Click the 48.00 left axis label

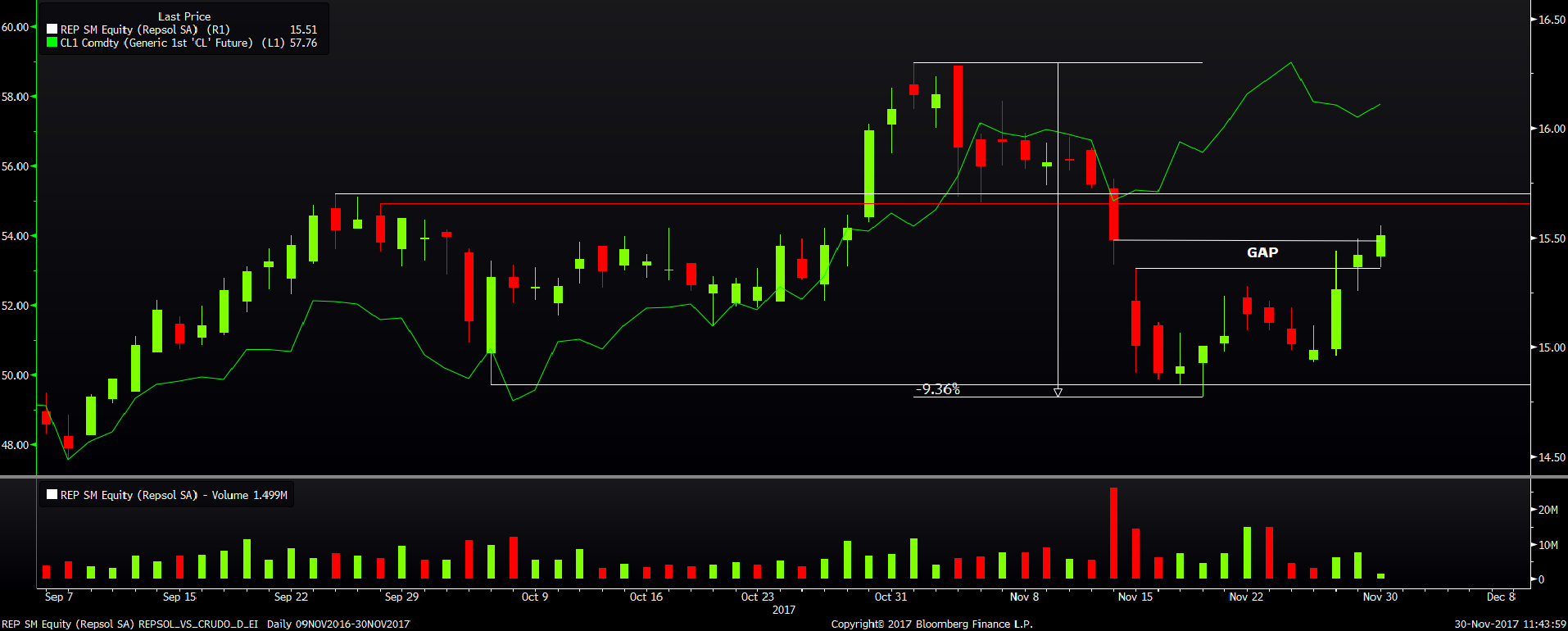[15, 445]
